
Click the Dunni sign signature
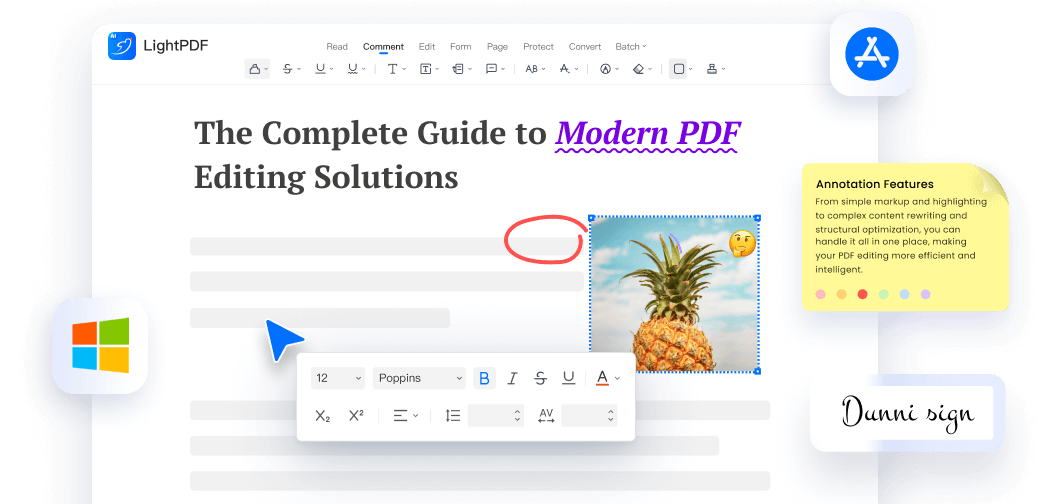[907, 412]
